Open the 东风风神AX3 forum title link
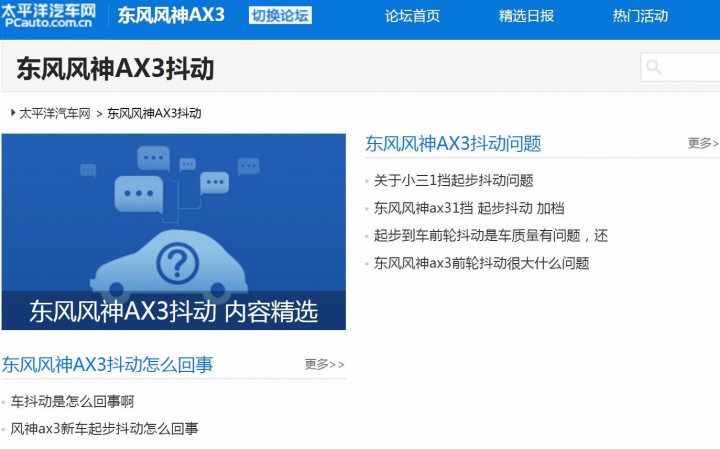The width and height of the screenshot is (720, 449). (171, 15)
